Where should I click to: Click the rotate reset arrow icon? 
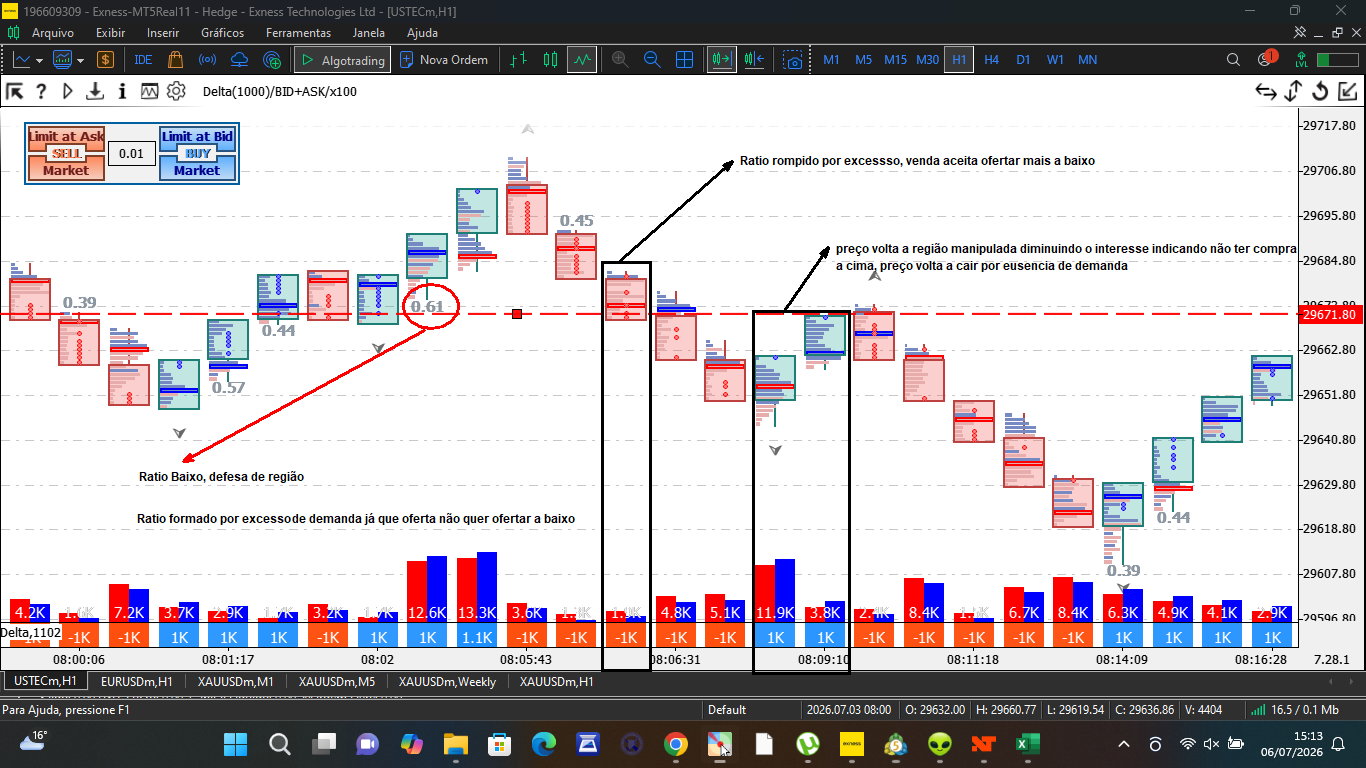(x=1320, y=91)
